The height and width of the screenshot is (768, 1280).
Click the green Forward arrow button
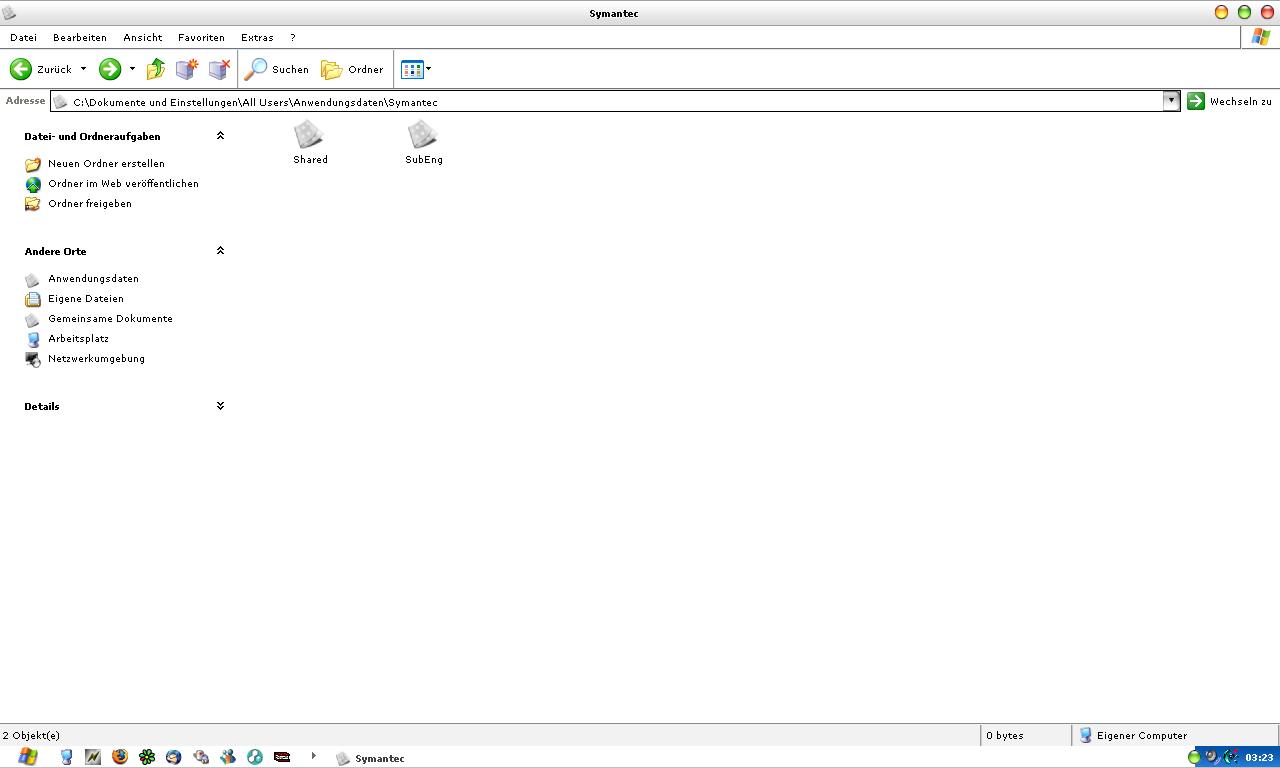pos(110,69)
